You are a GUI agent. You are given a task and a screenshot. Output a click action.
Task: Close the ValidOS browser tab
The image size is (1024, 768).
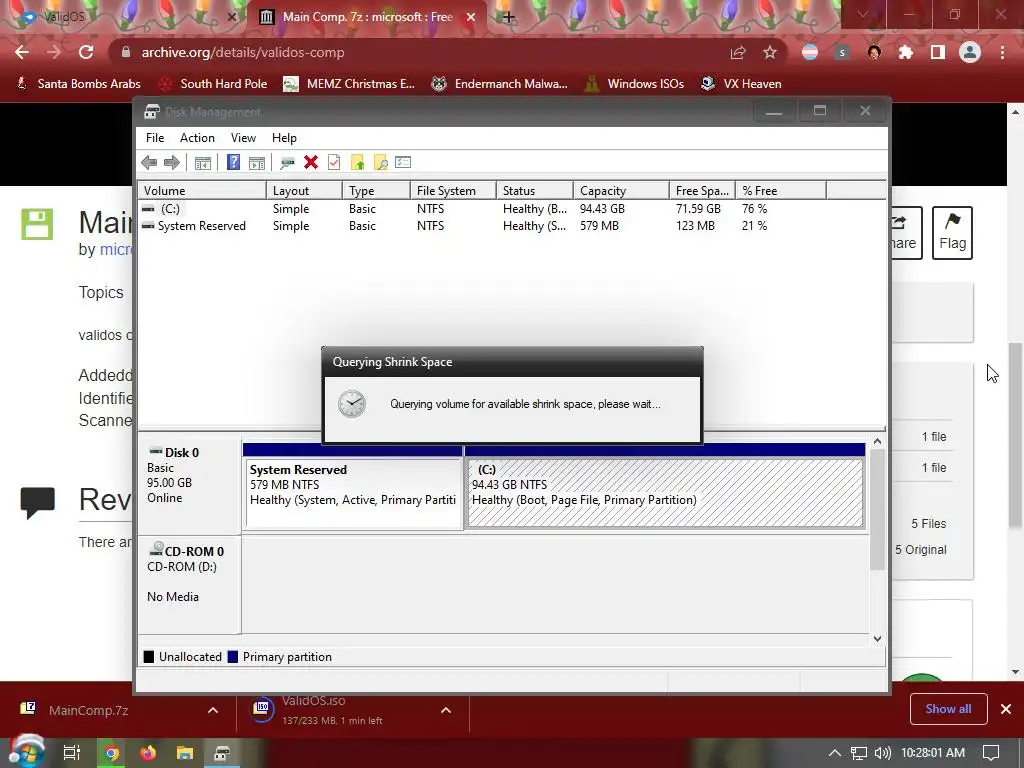[231, 17]
